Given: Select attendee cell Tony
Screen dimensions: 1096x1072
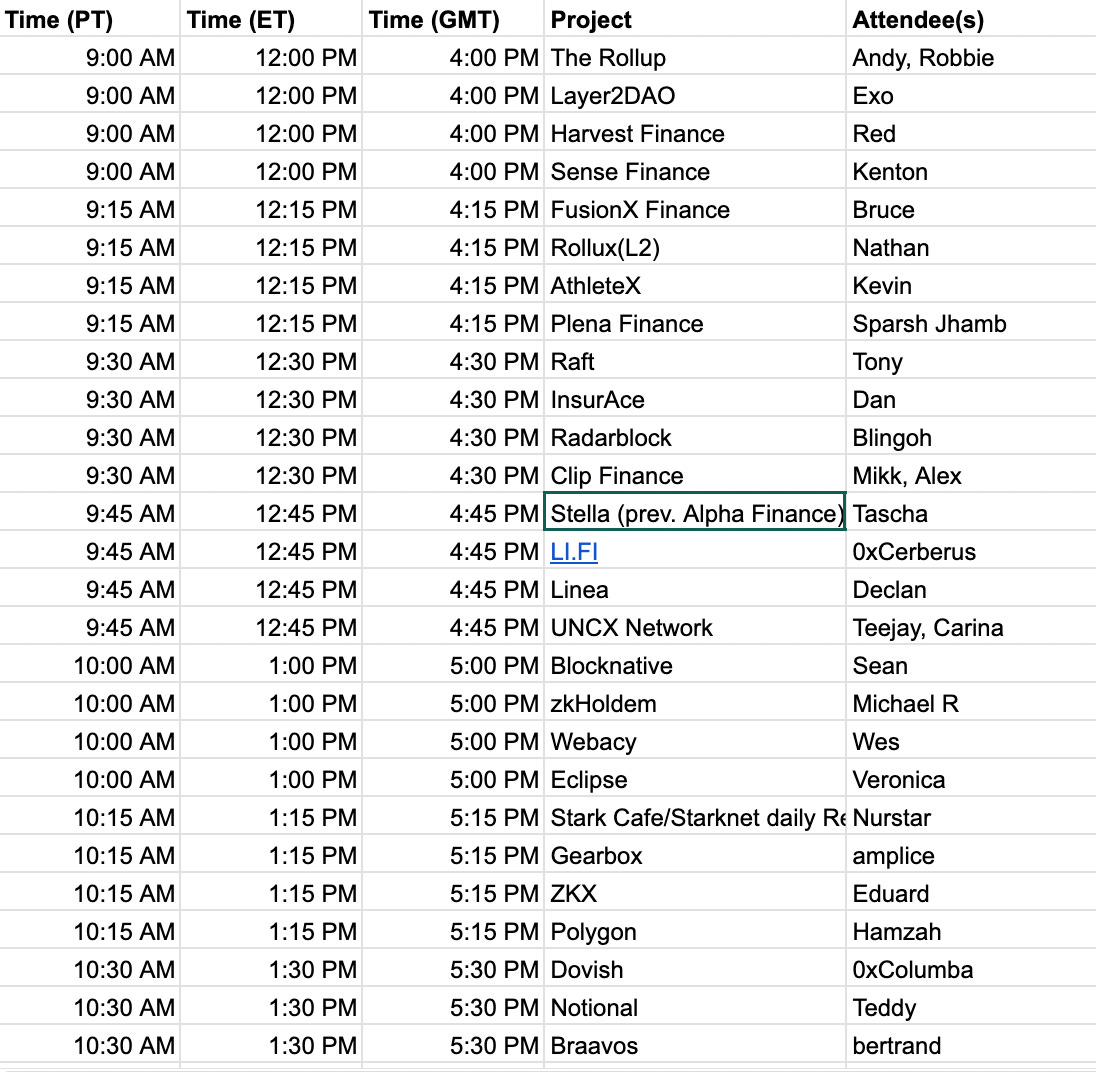Looking at the screenshot, I should [972, 361].
